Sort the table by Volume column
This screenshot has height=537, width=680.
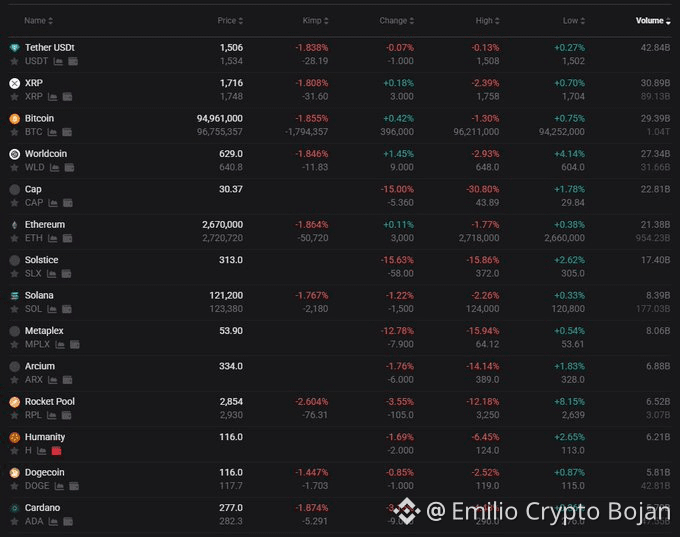click(653, 20)
